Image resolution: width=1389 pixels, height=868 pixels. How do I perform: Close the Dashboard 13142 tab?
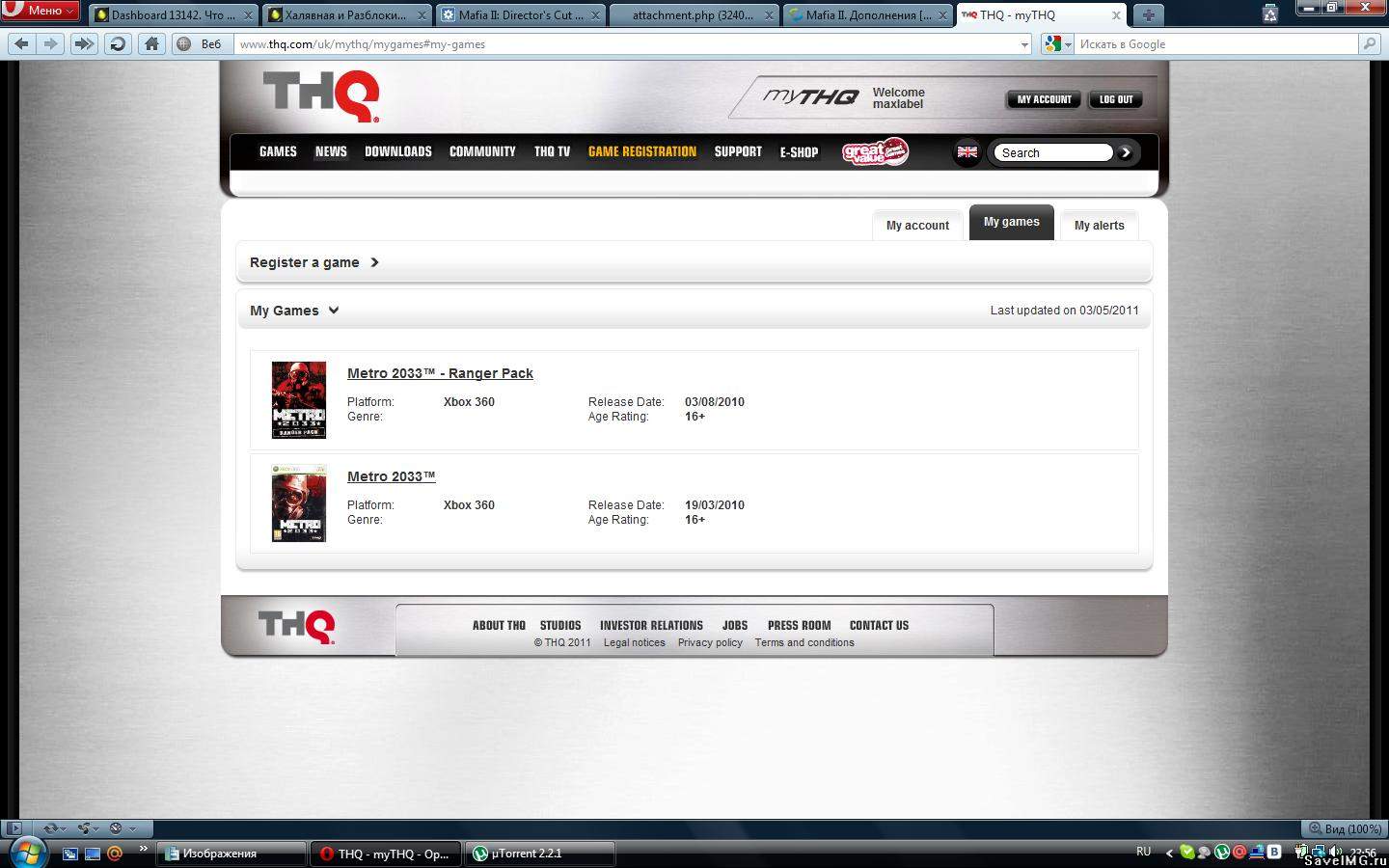248,15
